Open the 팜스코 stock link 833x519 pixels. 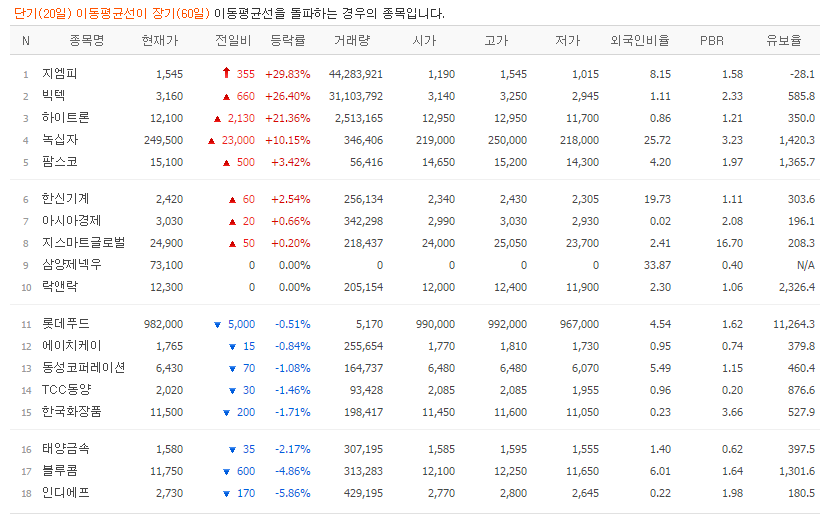pos(60,162)
